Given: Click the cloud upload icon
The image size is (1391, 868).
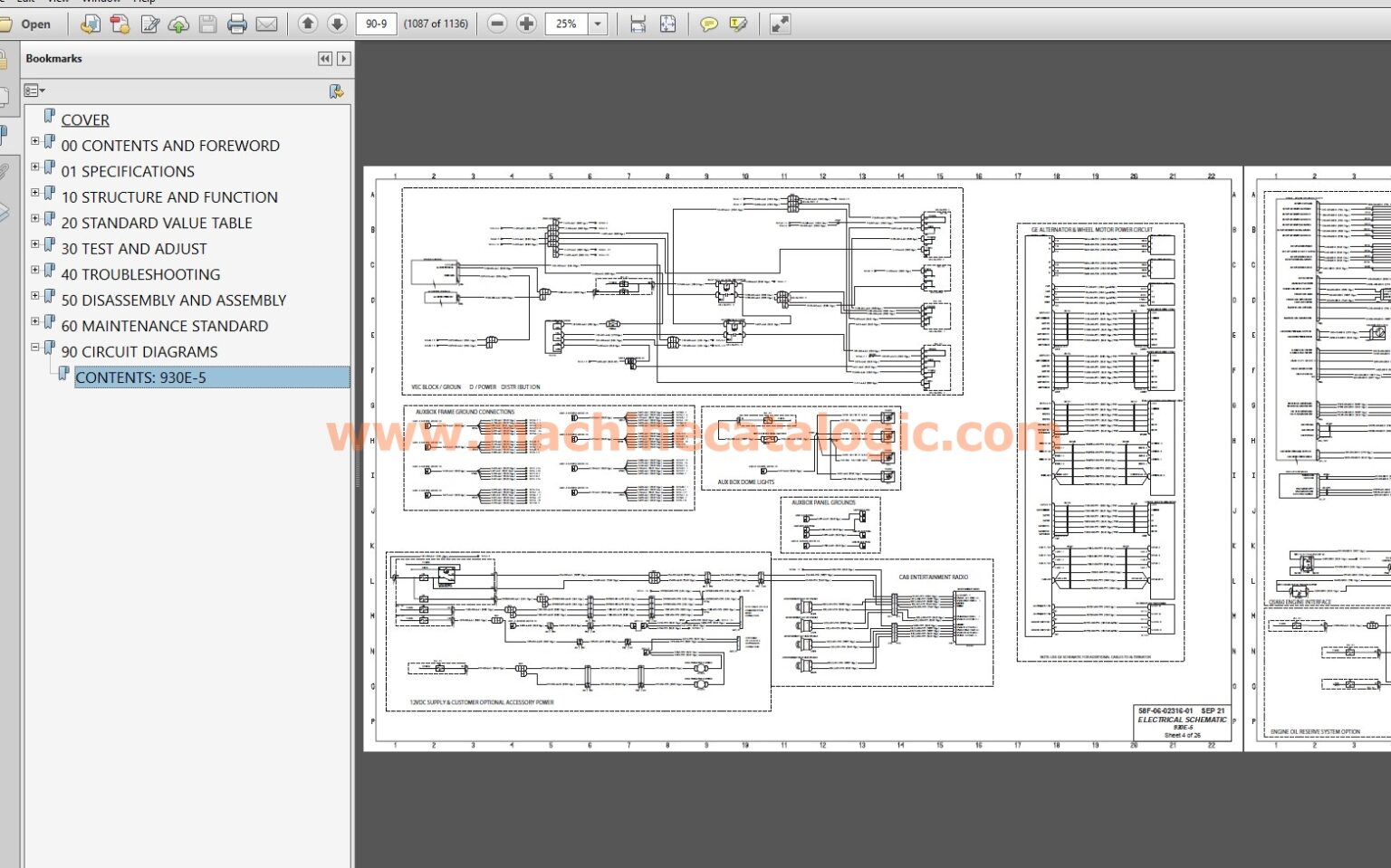Looking at the screenshot, I should click(x=178, y=24).
